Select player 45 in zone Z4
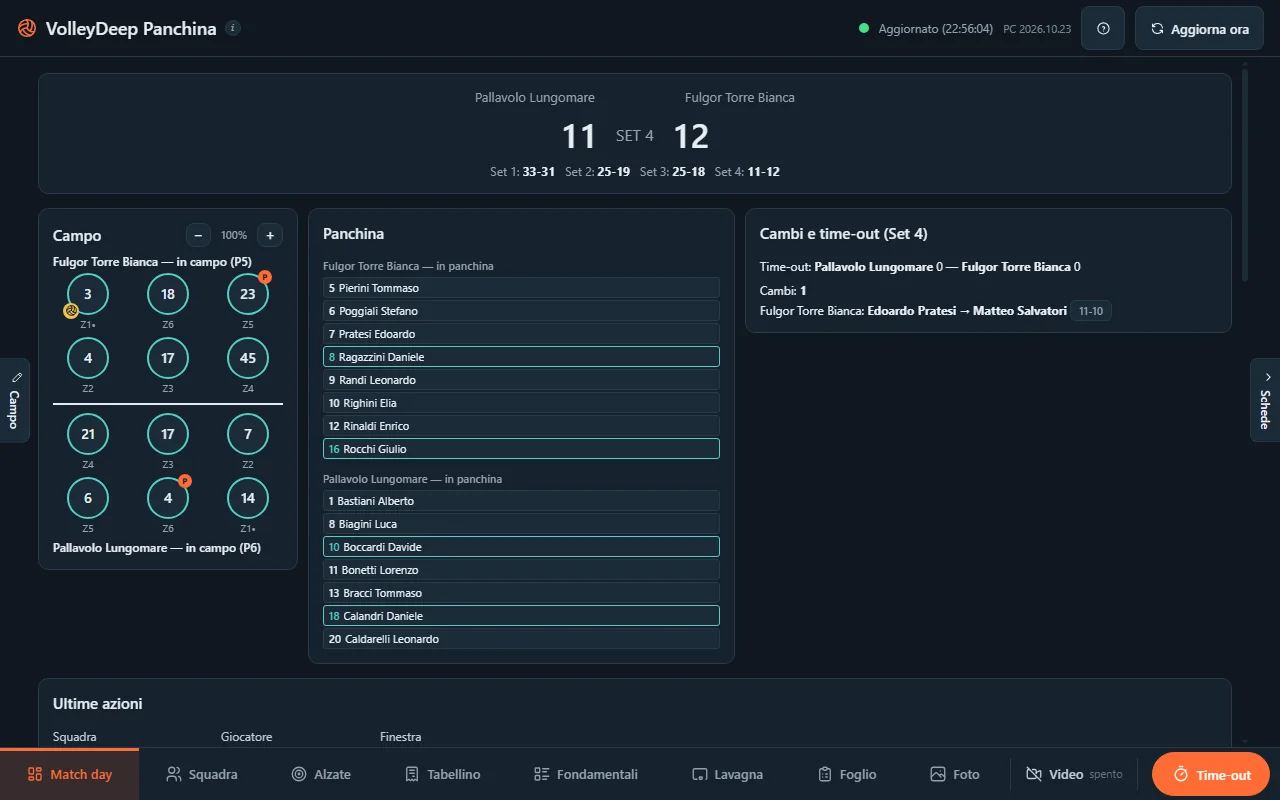 click(248, 358)
